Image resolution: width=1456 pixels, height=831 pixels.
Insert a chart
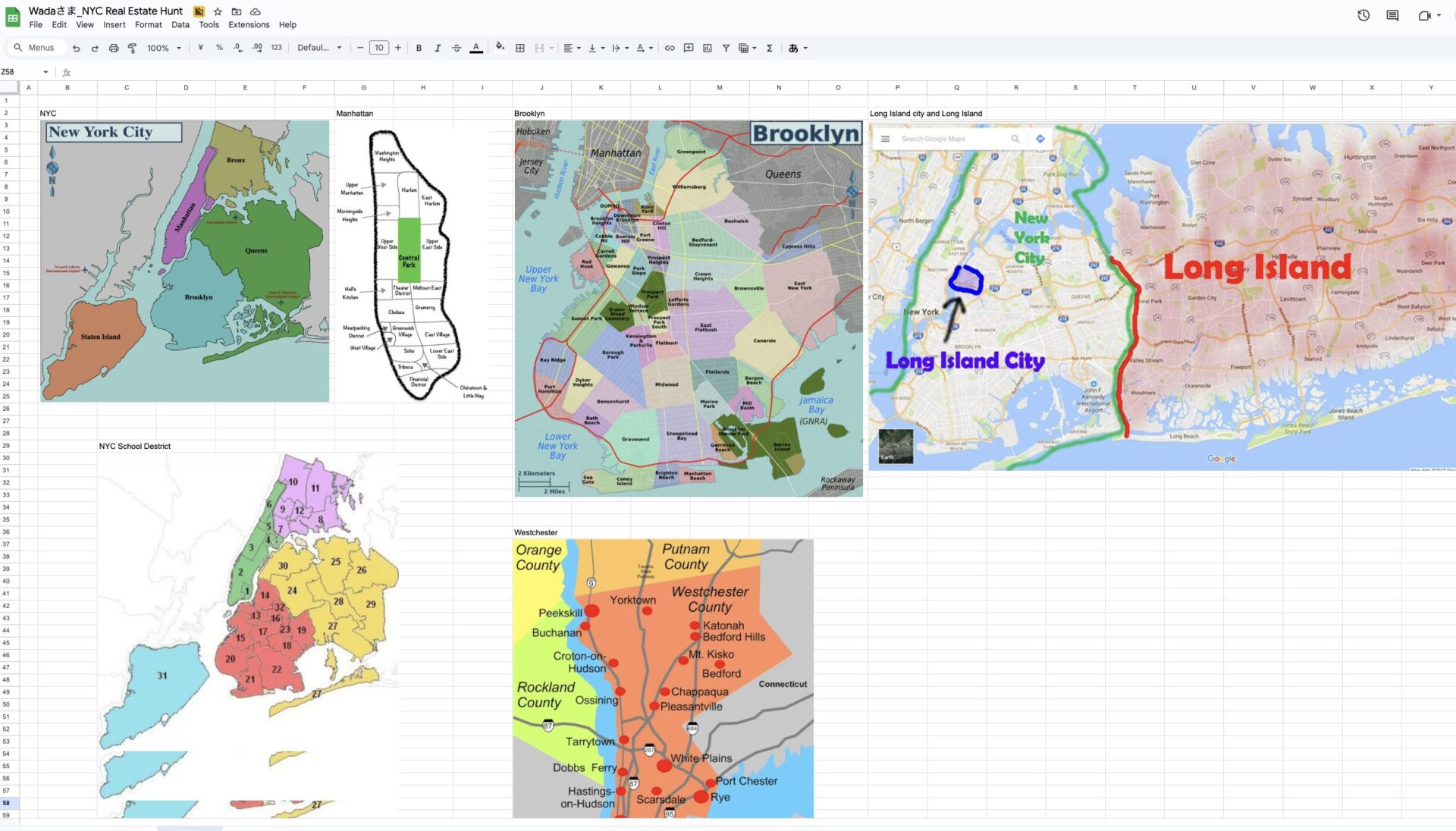coord(708,48)
